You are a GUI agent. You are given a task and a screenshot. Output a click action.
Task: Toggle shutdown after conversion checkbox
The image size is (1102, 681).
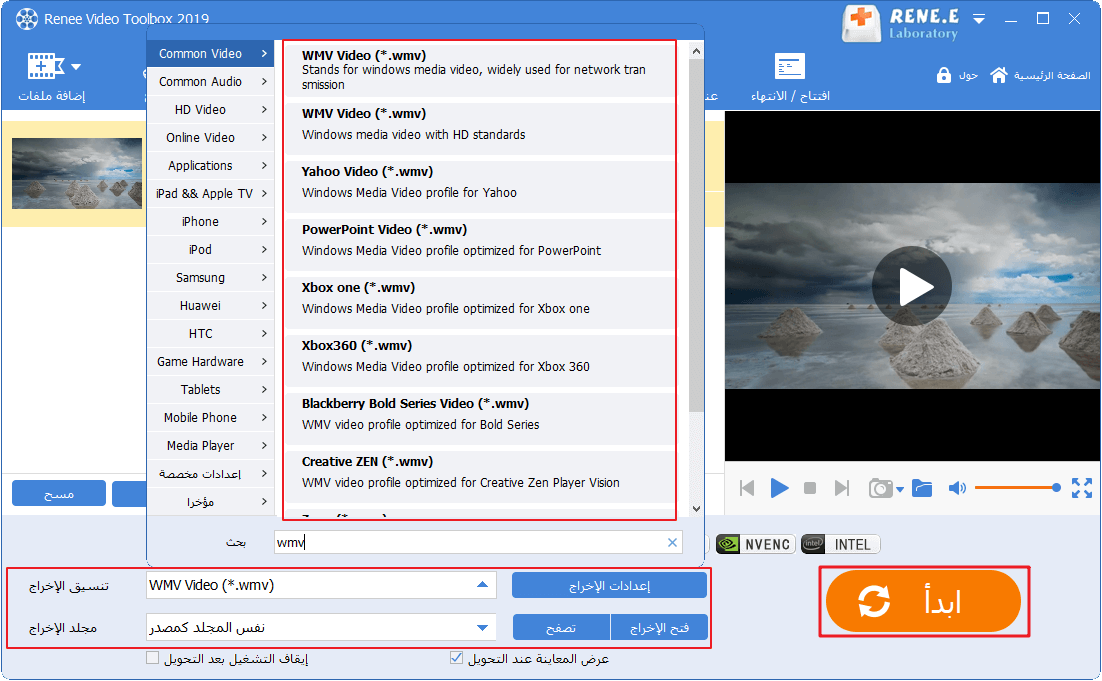[x=153, y=659]
